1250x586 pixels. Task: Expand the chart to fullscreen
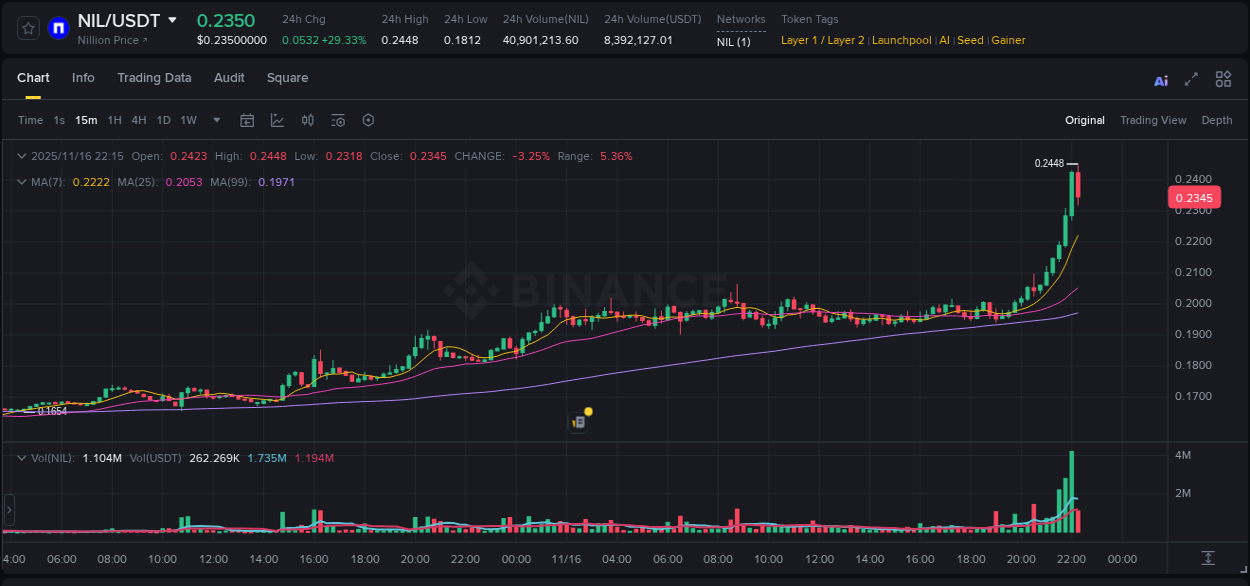tap(1190, 79)
